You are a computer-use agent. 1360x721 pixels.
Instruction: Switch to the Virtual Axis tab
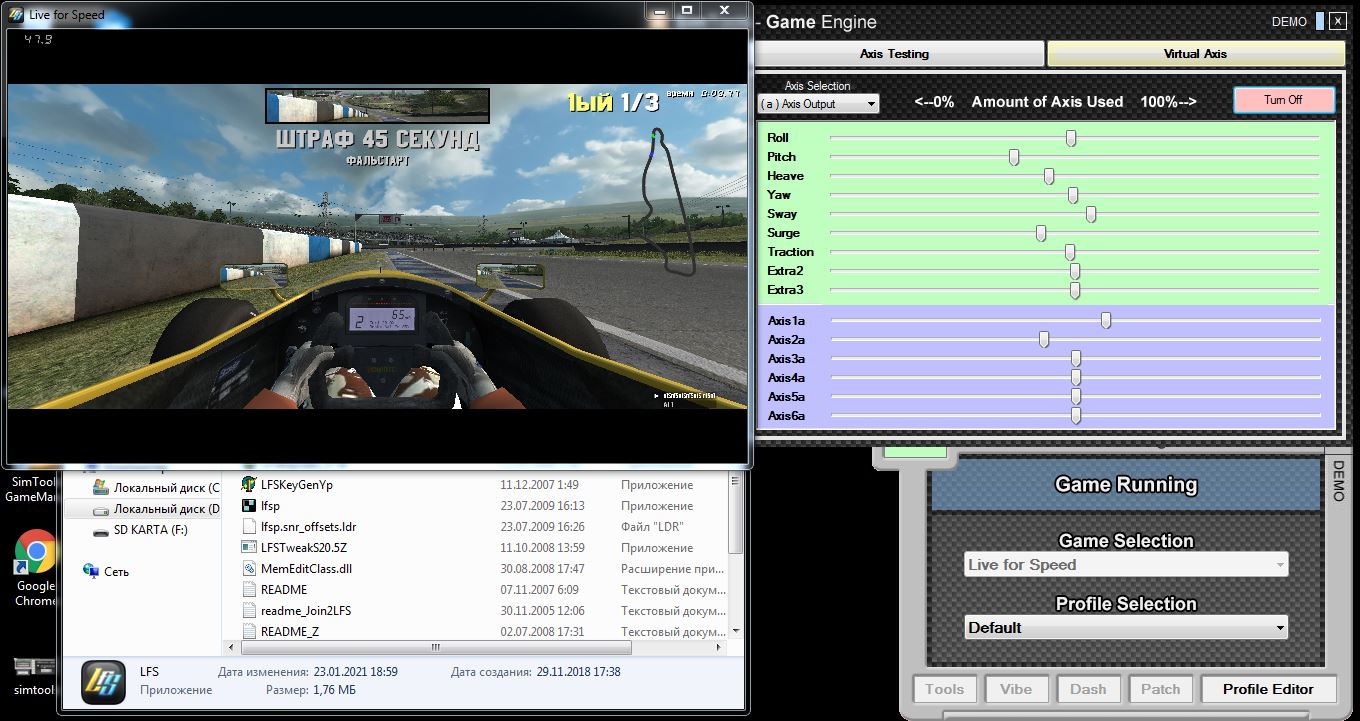pos(1195,54)
